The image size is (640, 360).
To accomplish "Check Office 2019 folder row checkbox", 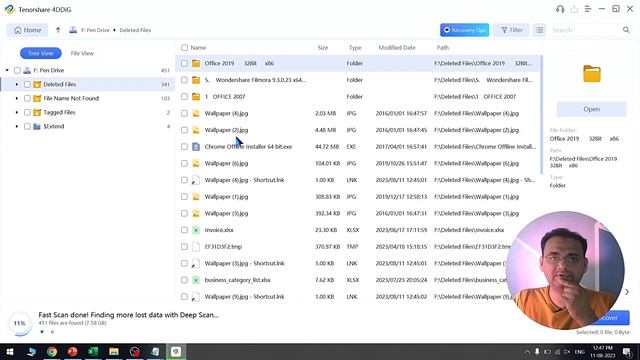I will (x=184, y=63).
